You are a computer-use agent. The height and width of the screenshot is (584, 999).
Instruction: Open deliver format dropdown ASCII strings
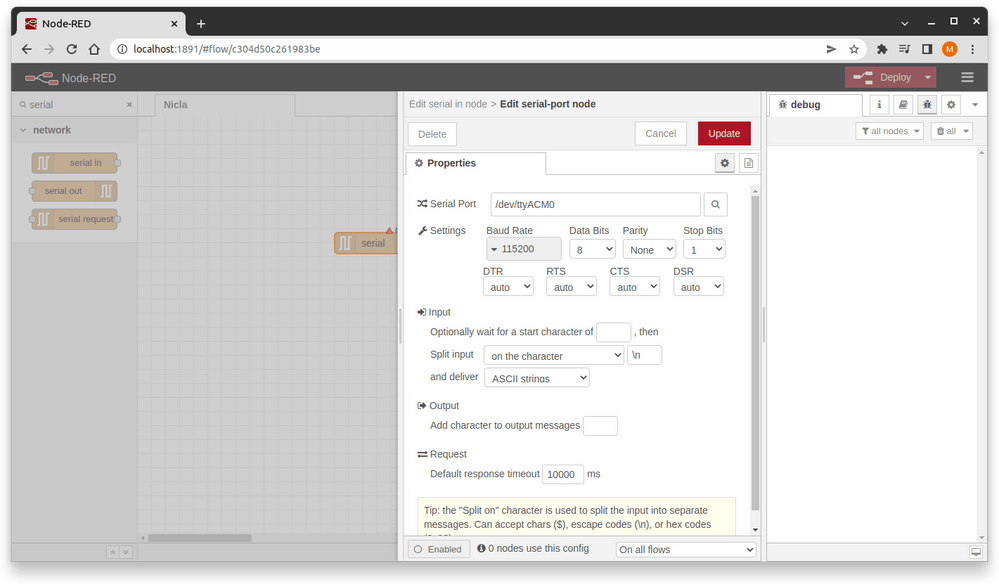pyautogui.click(x=537, y=378)
